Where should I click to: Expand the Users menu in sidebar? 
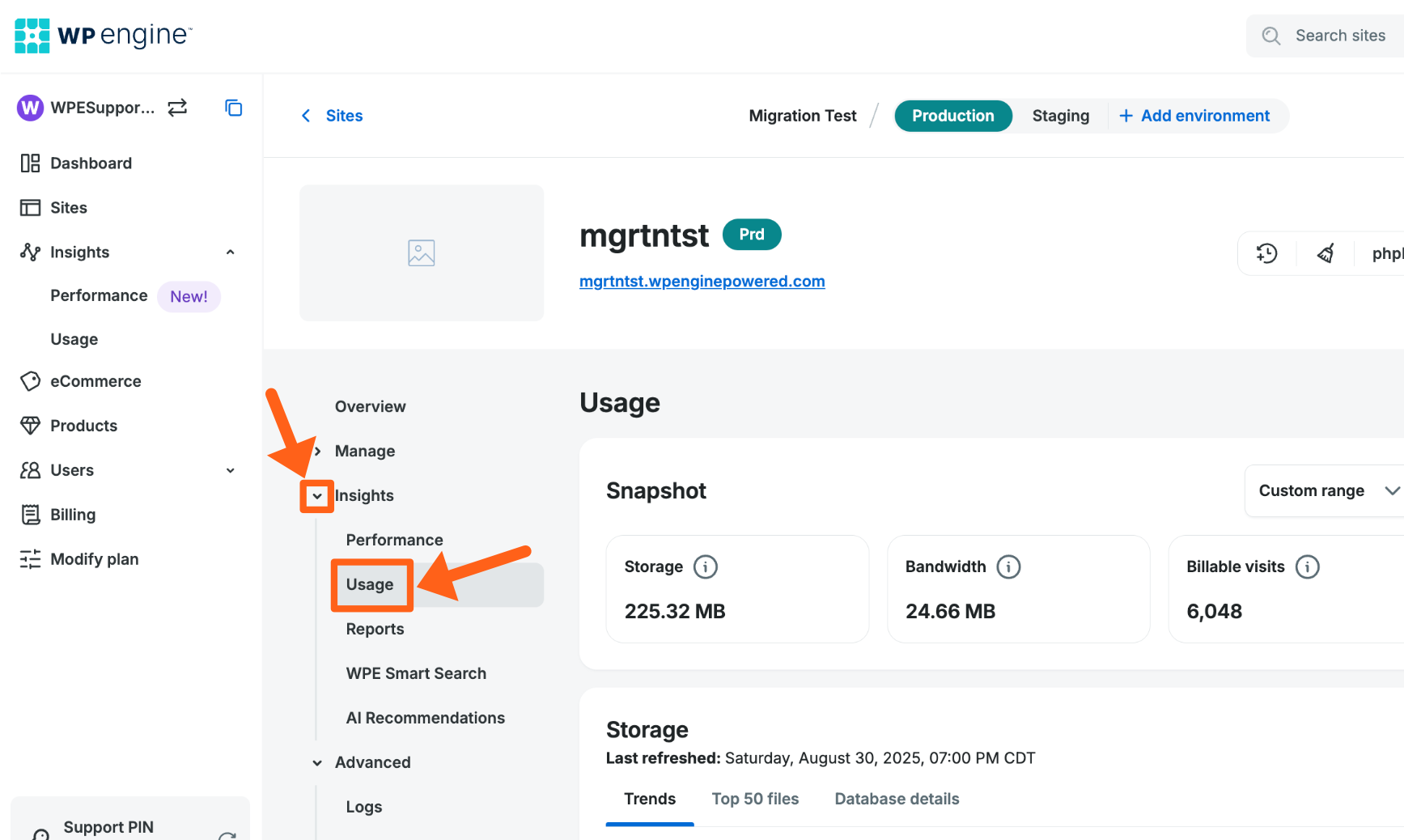(x=230, y=470)
